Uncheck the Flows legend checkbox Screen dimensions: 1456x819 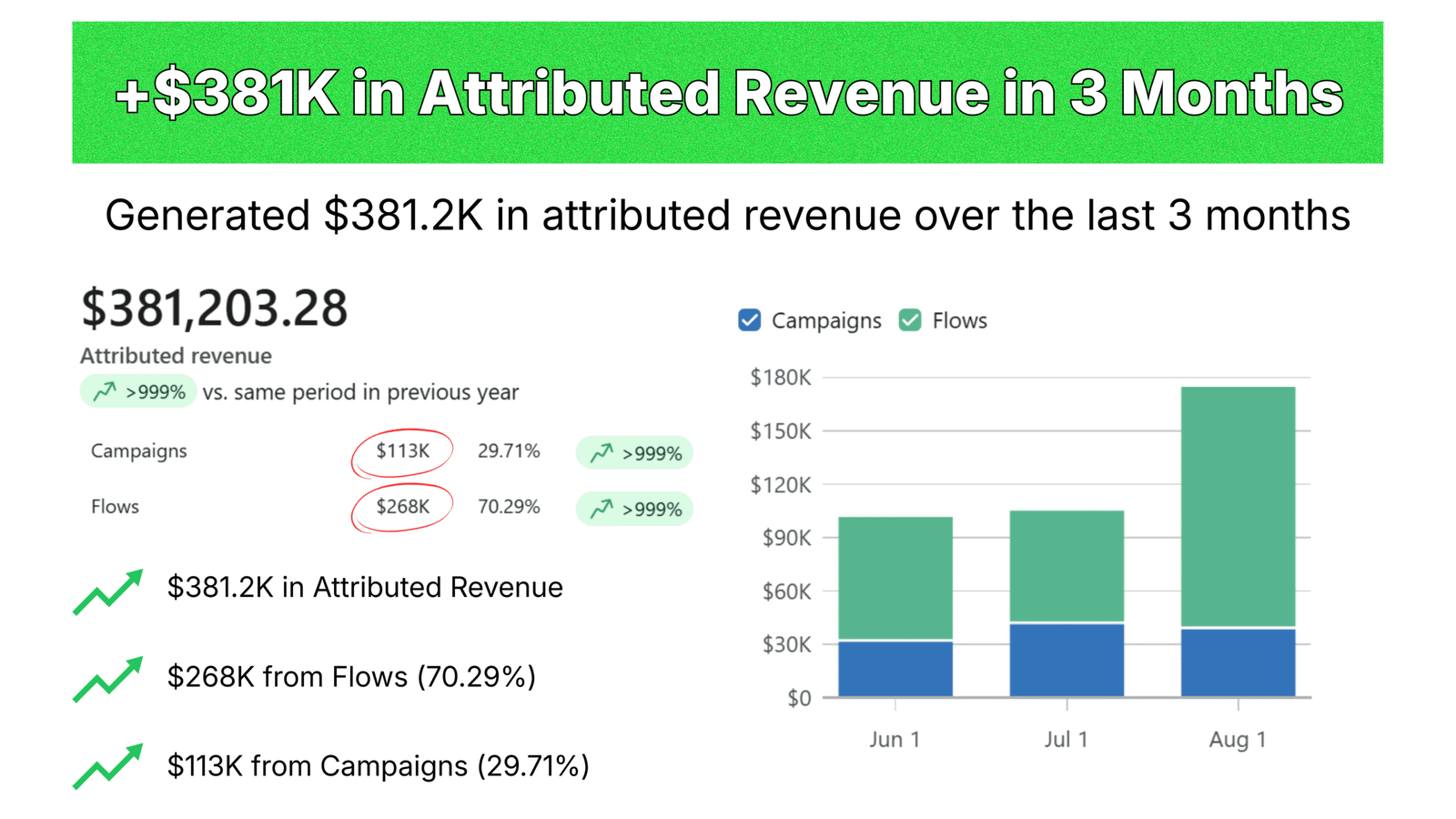tap(910, 320)
